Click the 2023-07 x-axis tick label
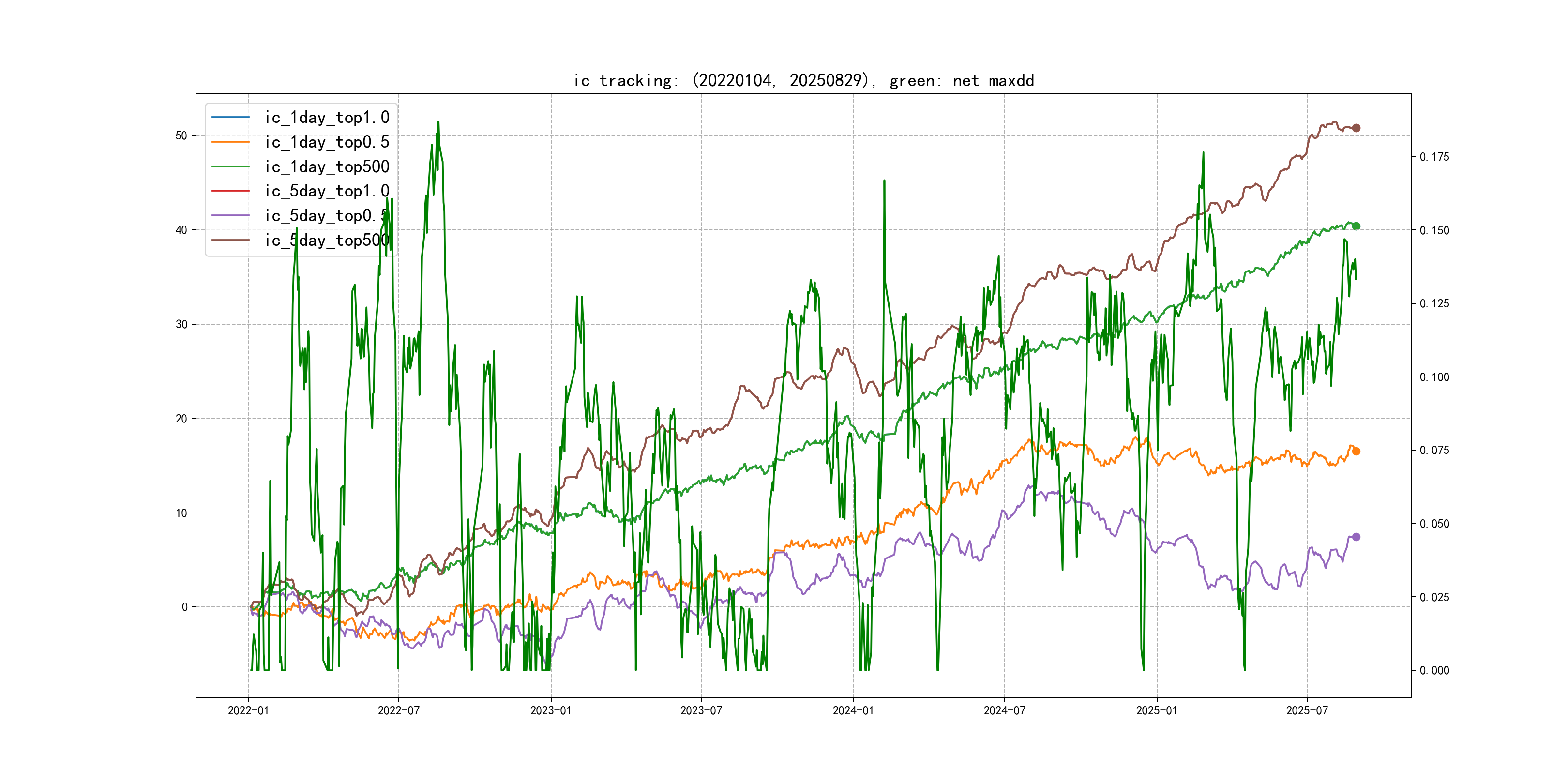The image size is (1568, 784). [701, 710]
